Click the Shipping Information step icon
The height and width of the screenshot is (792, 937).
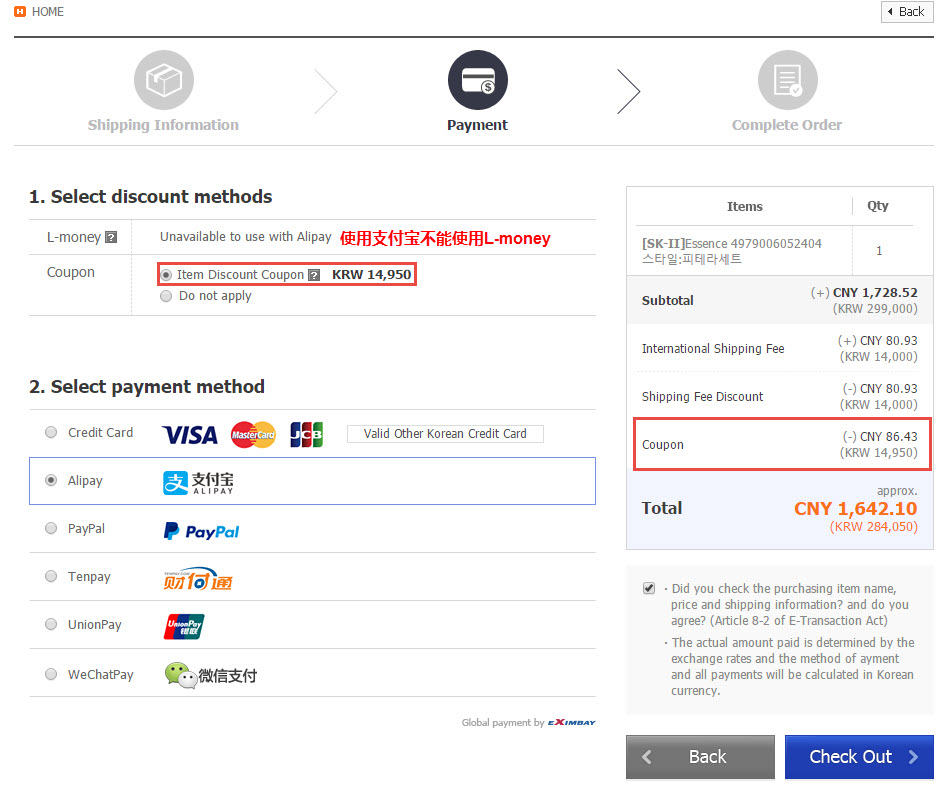click(x=164, y=80)
